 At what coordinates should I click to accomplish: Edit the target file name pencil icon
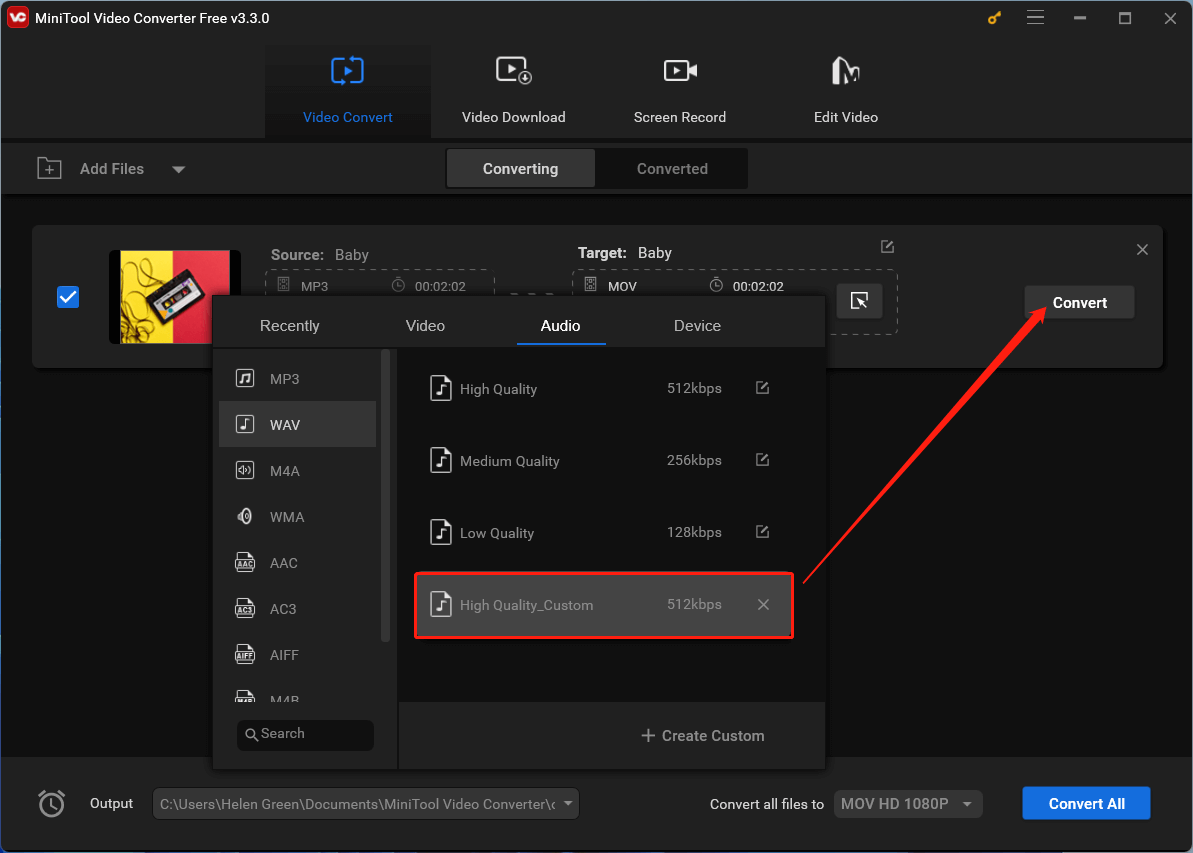pos(887,247)
